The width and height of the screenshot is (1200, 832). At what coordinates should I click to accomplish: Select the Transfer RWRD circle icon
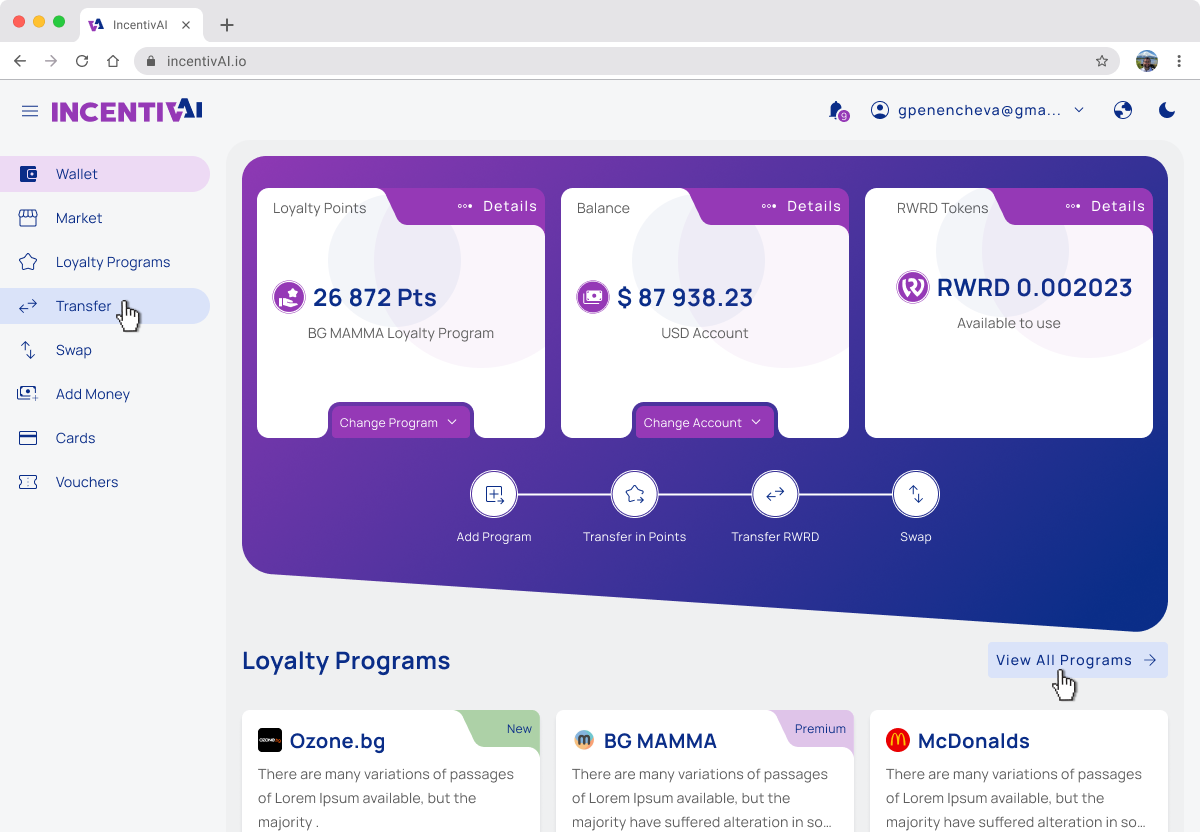(x=775, y=493)
